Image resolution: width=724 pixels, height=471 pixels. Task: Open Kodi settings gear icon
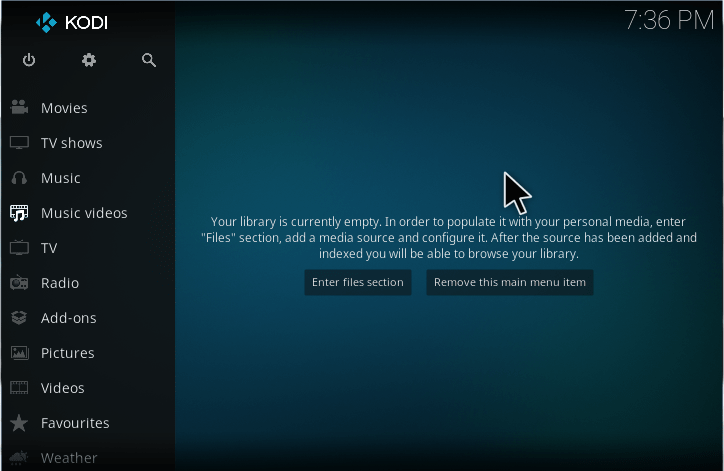point(89,60)
